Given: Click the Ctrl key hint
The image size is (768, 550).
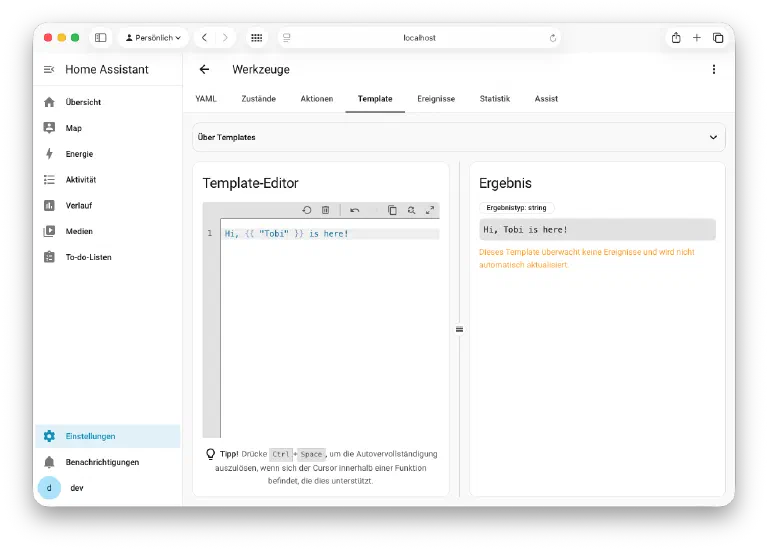Looking at the screenshot, I should [x=281, y=454].
